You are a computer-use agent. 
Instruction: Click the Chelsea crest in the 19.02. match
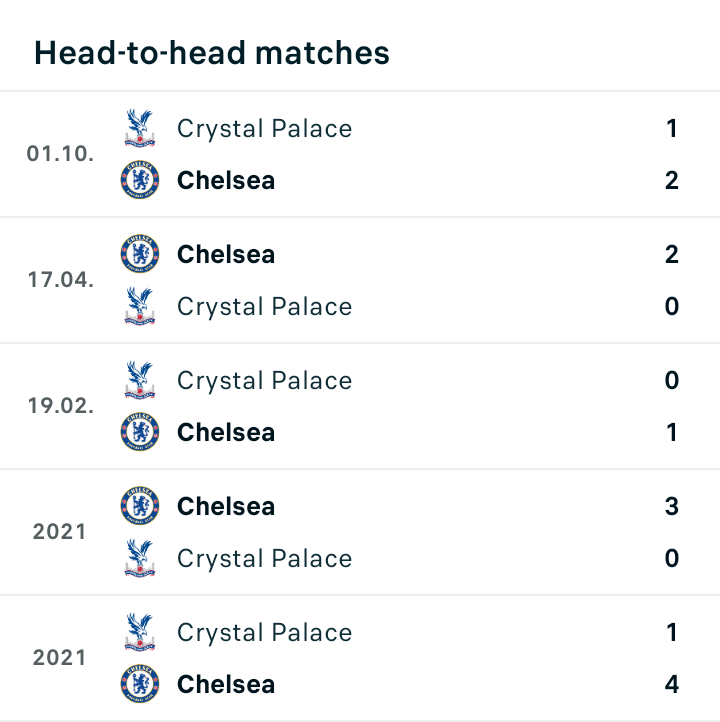pyautogui.click(x=140, y=431)
